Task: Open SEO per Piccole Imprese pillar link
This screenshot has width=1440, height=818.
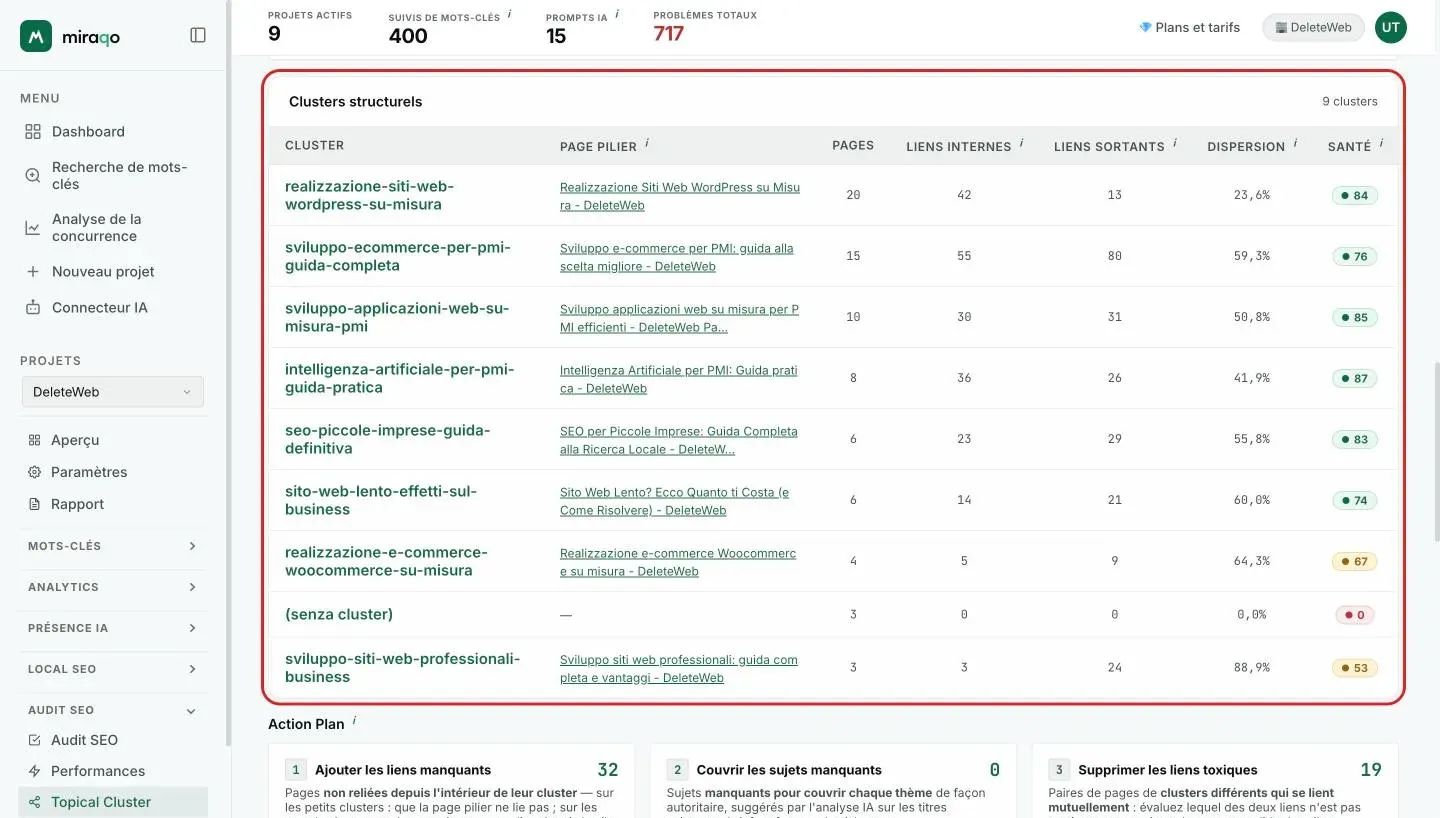Action: (679, 440)
